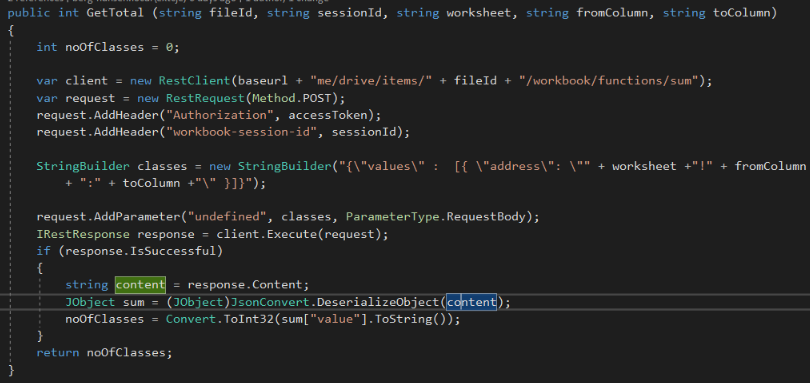Click the IRestResponse type name
This screenshot has height=383, width=810.
click(83, 234)
